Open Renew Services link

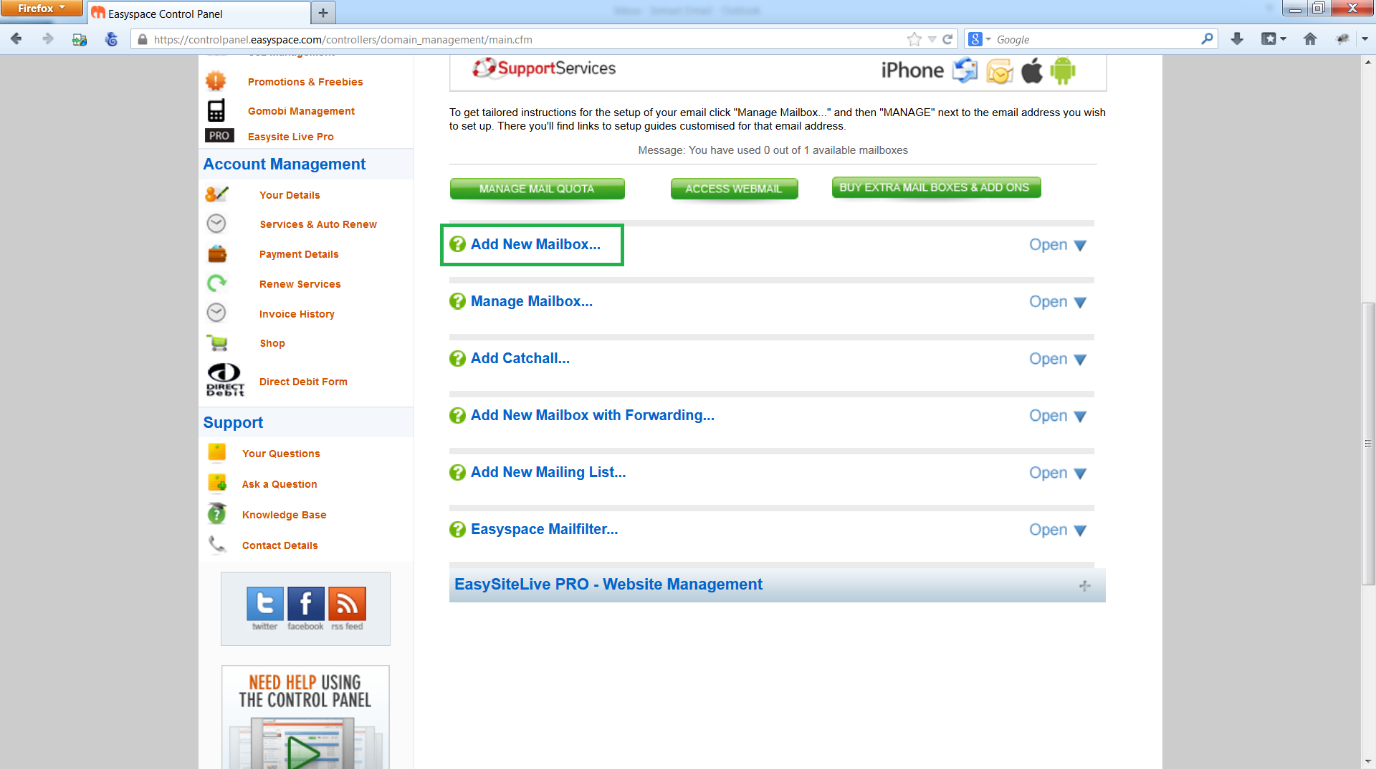tap(300, 284)
